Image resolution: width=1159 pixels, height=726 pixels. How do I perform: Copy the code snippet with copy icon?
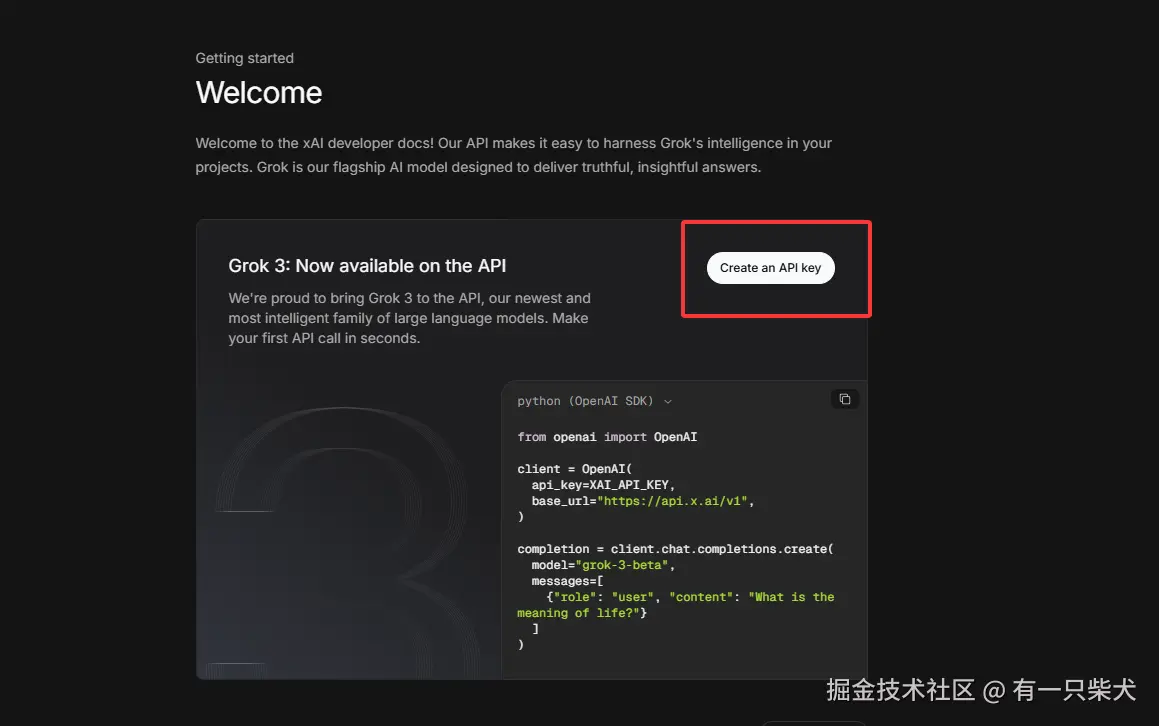point(845,399)
